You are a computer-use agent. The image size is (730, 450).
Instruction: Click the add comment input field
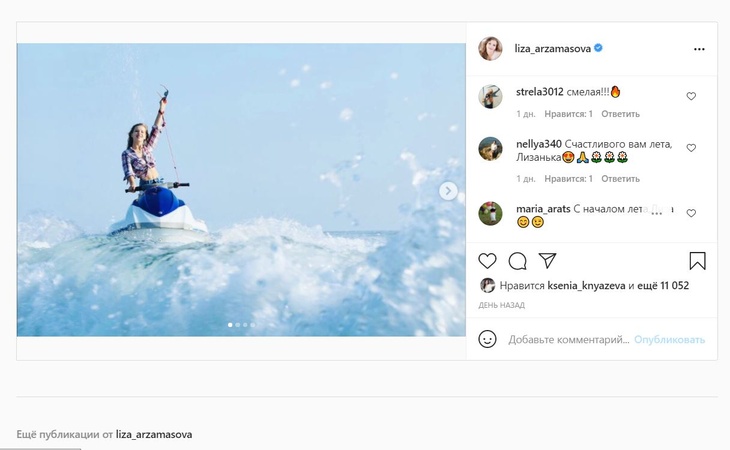(568, 340)
